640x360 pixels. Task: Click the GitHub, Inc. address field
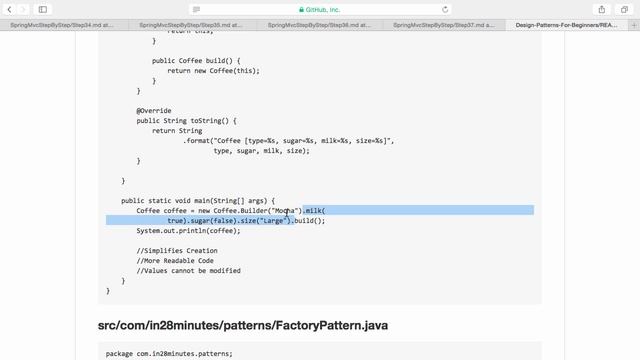coord(320,9)
